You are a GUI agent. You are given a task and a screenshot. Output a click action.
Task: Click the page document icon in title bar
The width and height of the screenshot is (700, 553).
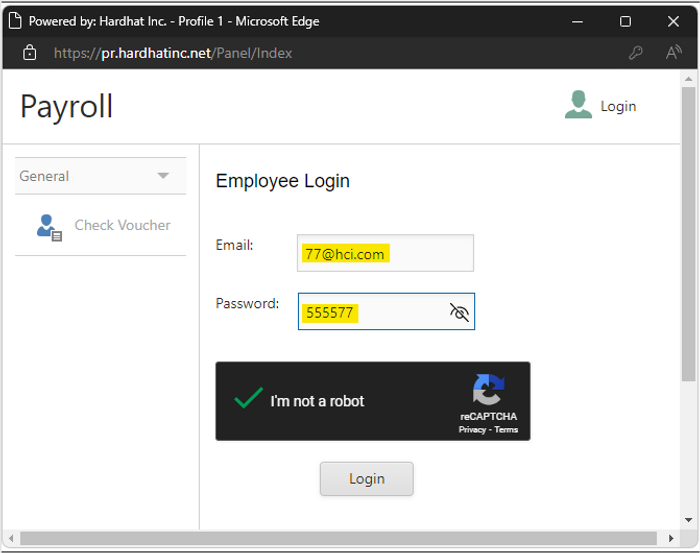(15, 21)
